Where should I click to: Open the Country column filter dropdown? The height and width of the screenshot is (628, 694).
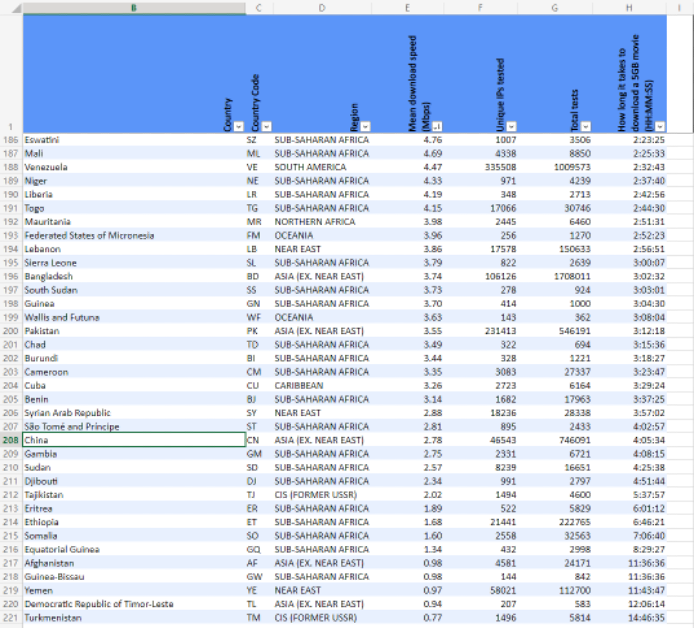238,126
